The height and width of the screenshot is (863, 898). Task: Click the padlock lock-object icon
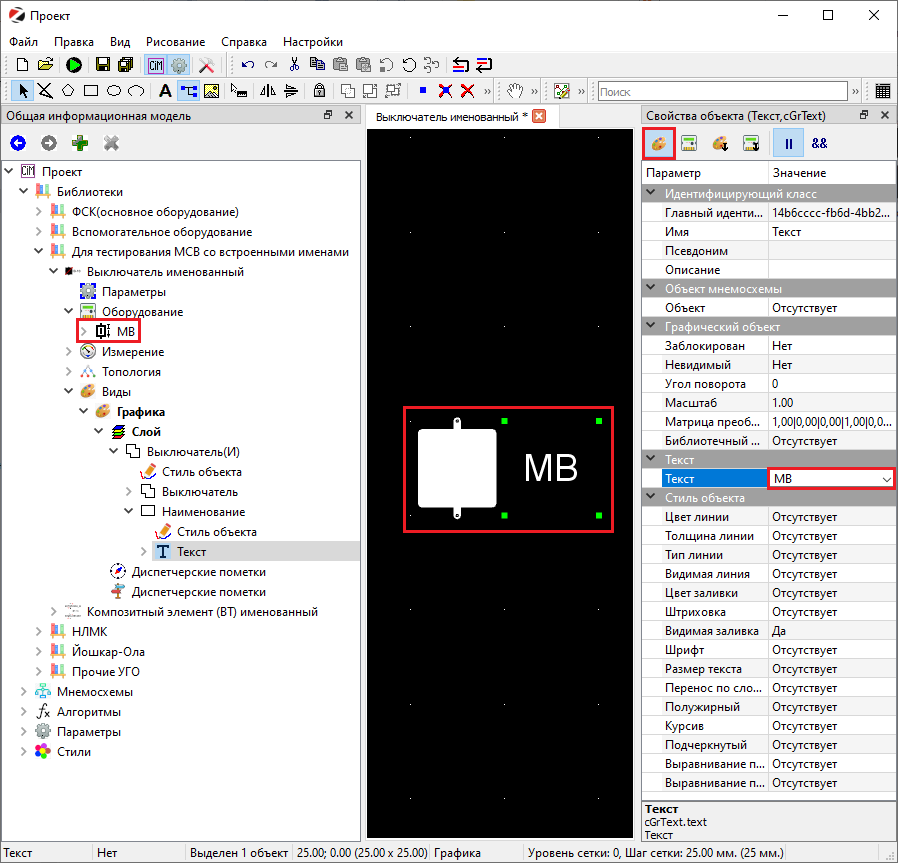coord(319,91)
